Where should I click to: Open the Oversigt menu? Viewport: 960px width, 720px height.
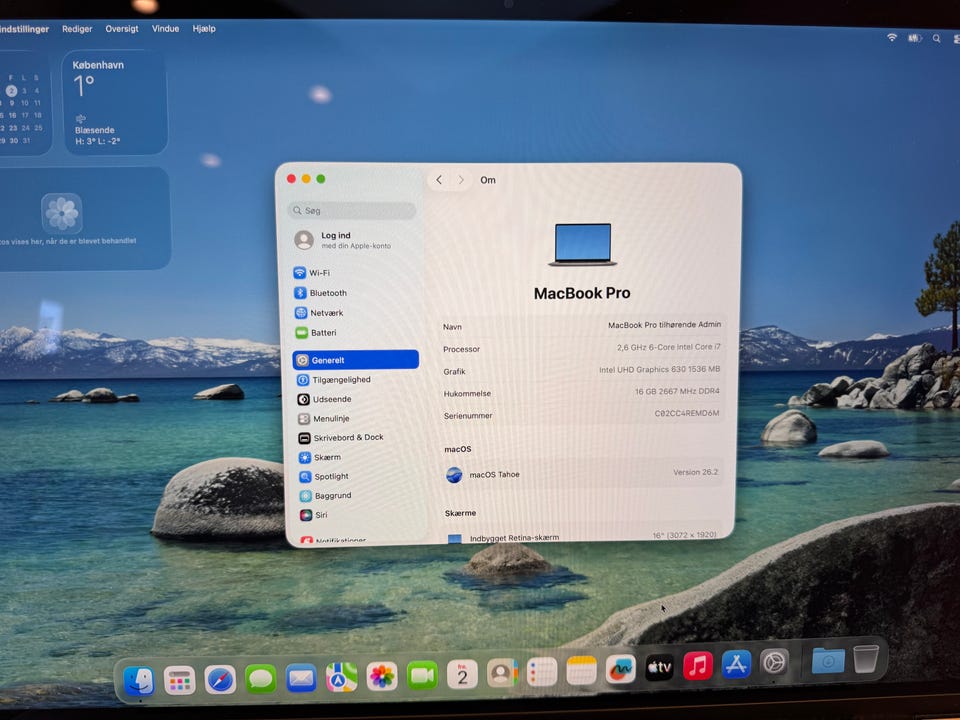(x=122, y=29)
